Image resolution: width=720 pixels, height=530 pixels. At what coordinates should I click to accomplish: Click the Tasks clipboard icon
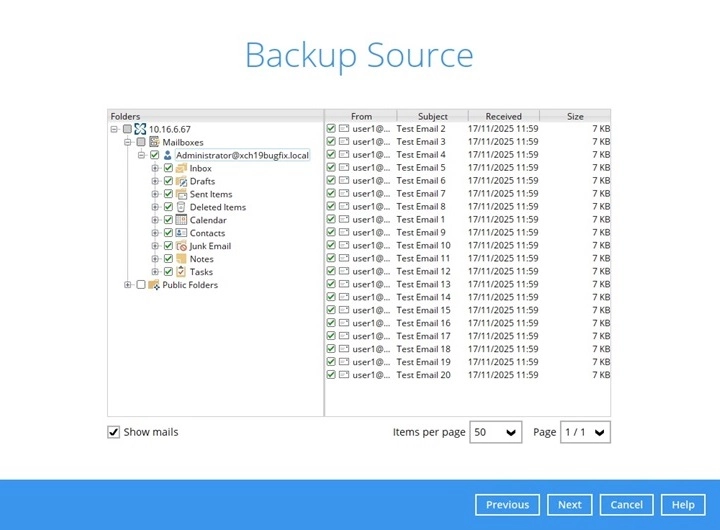tap(181, 271)
